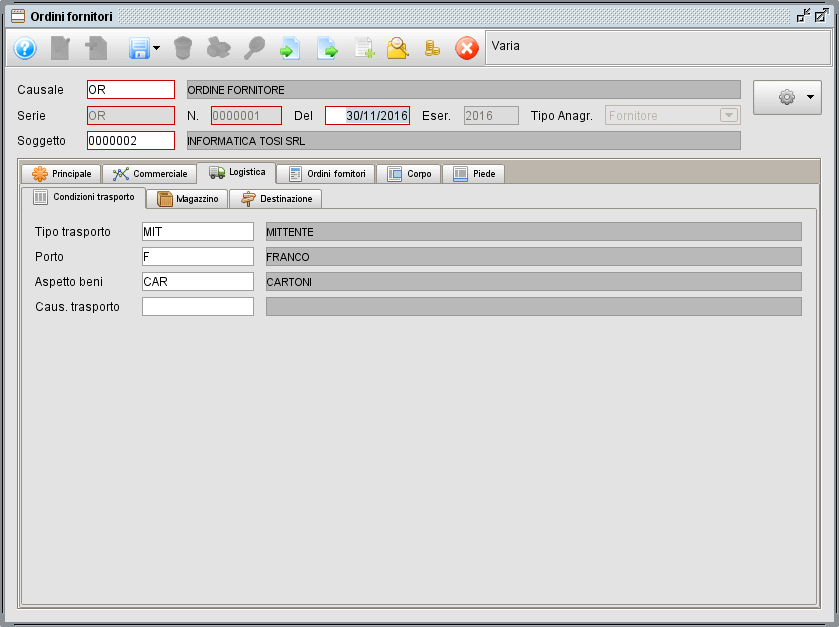The image size is (839, 627).
Task: Click the blue help question mark icon
Action: point(25,48)
